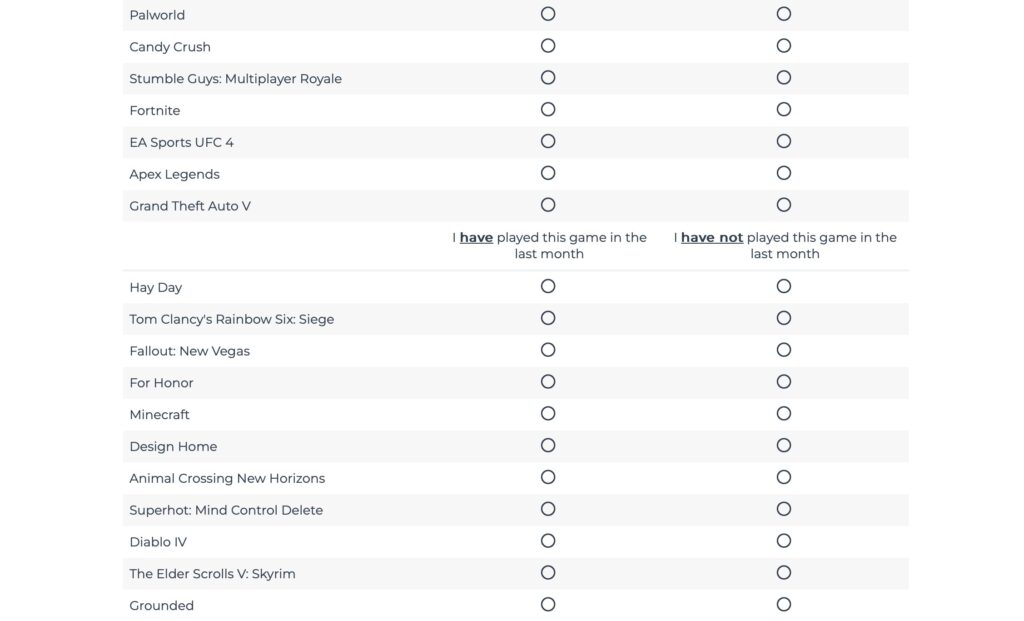
Task: Mark Minecraft as played last month
Action: (x=548, y=414)
